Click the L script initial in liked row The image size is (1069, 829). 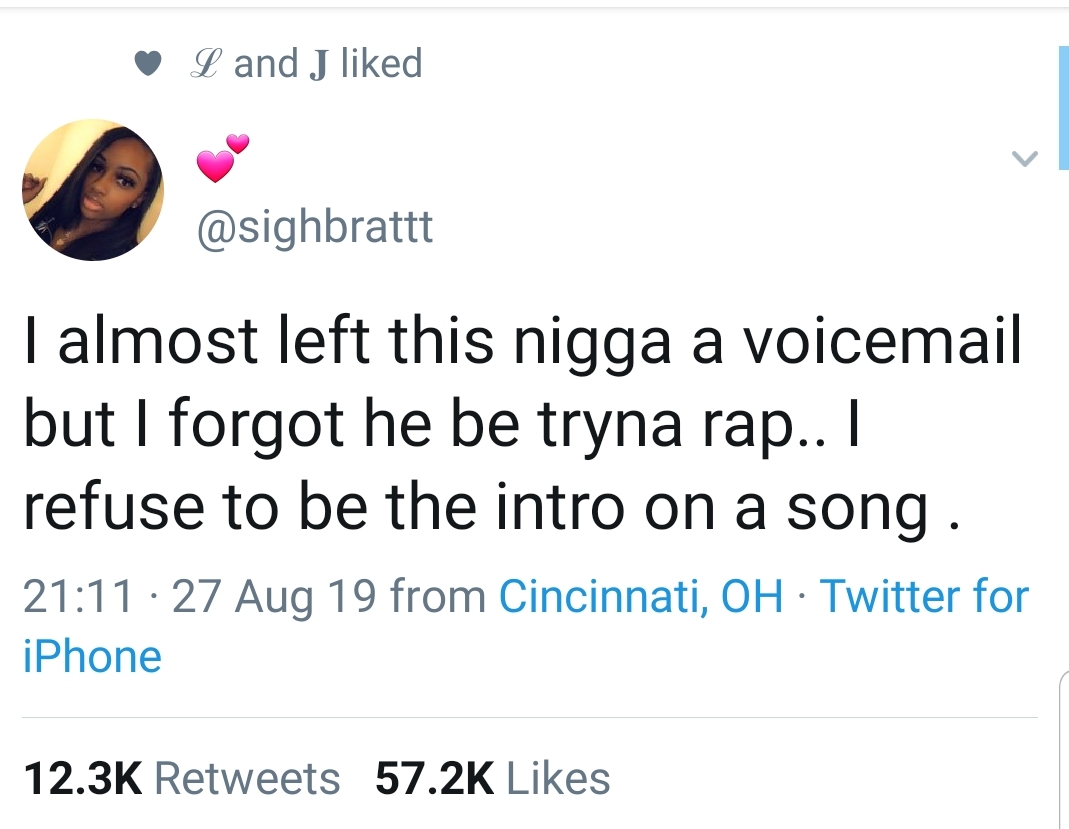coord(206,63)
